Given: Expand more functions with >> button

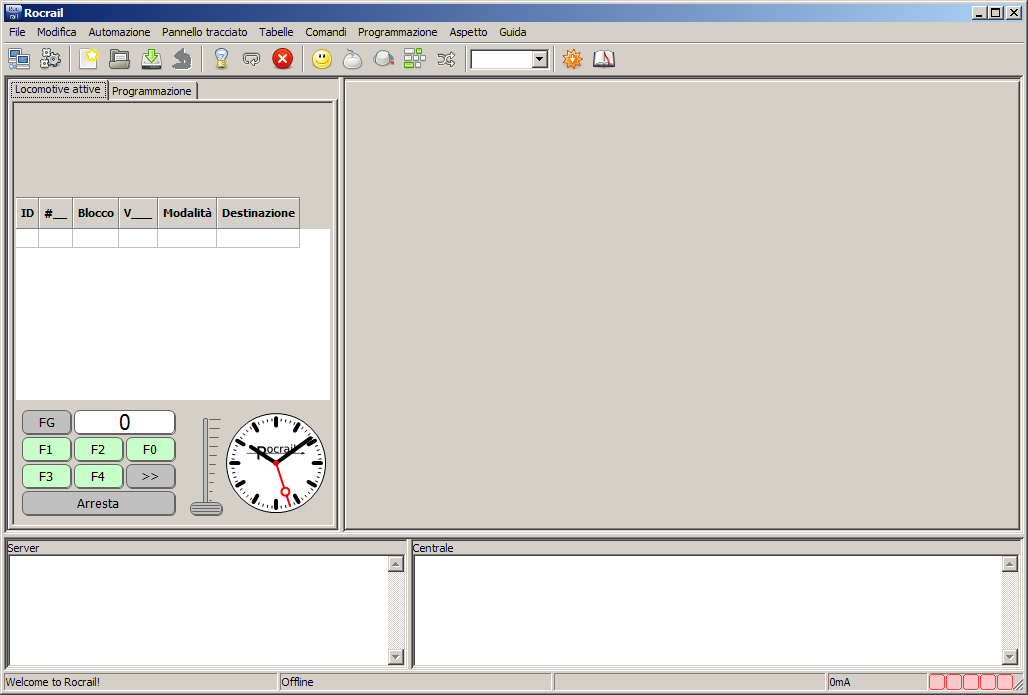Looking at the screenshot, I should click(x=150, y=477).
